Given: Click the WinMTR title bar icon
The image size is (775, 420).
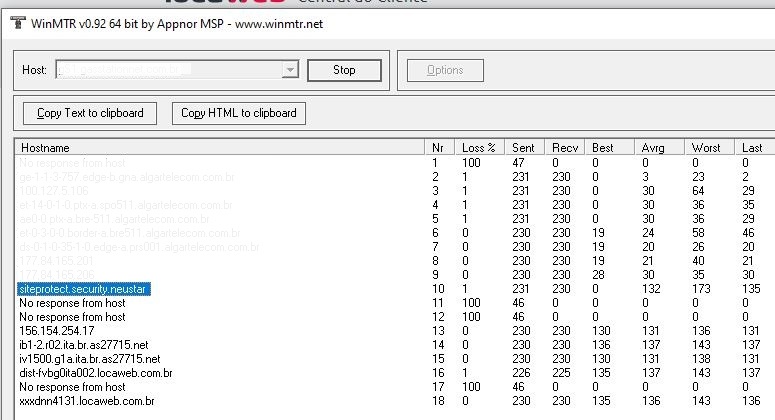Looking at the screenshot, I should click(x=18, y=23).
